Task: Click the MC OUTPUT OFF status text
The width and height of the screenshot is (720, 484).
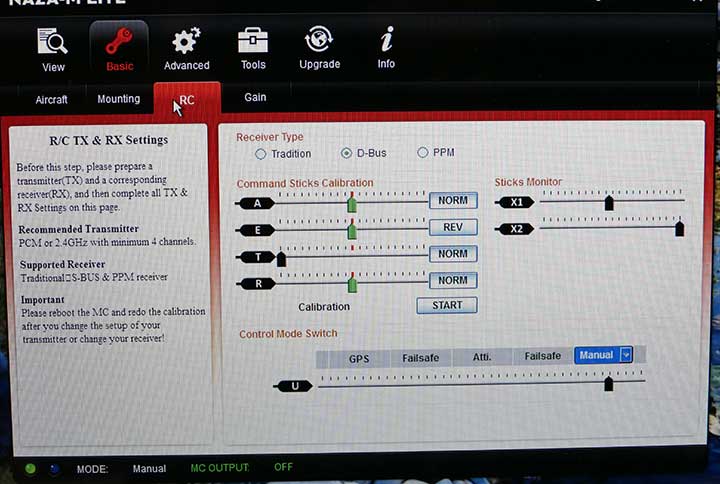Action: pyautogui.click(x=242, y=467)
